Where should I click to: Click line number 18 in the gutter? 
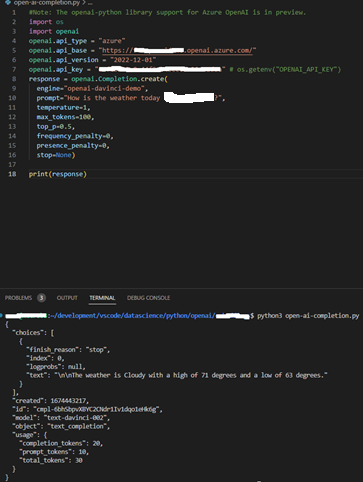[12, 174]
